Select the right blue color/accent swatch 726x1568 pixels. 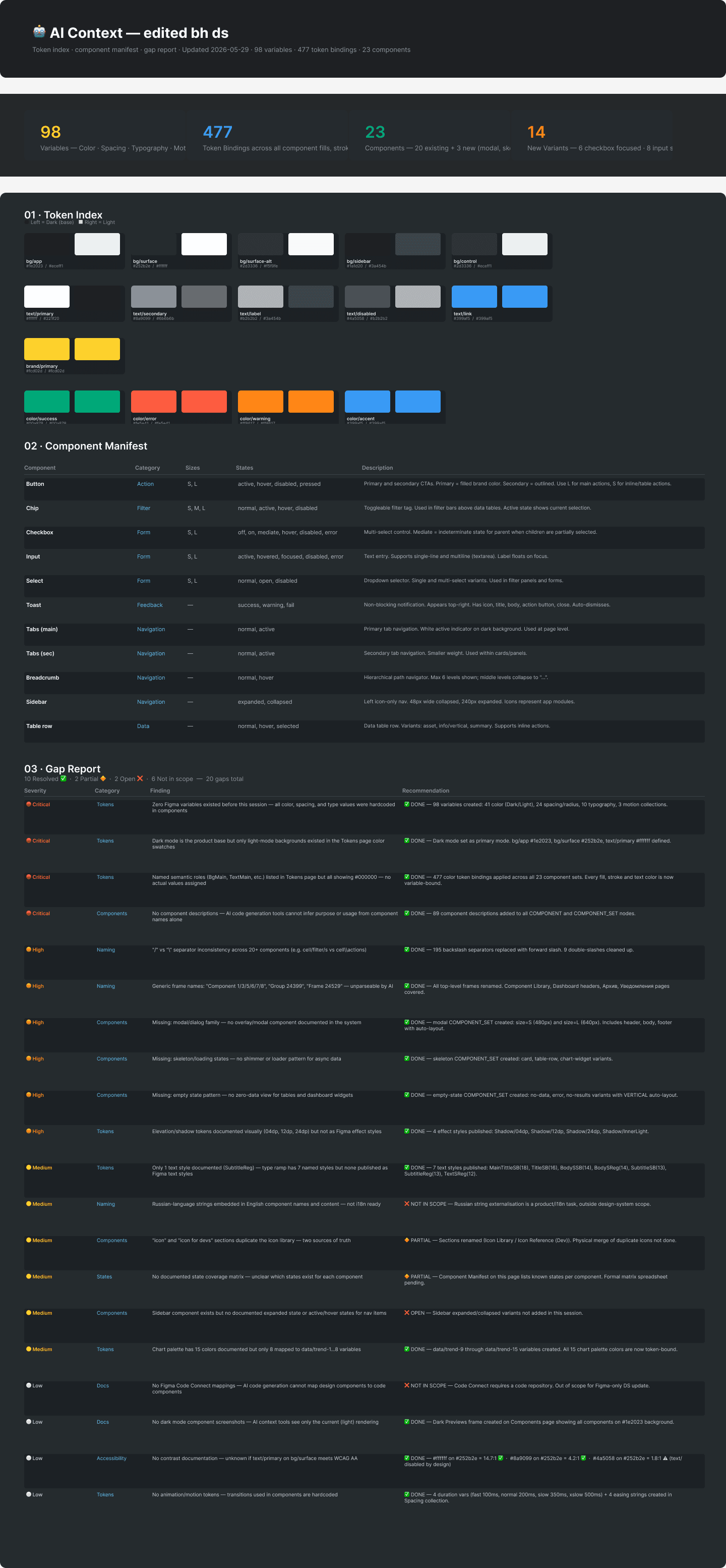(x=418, y=402)
